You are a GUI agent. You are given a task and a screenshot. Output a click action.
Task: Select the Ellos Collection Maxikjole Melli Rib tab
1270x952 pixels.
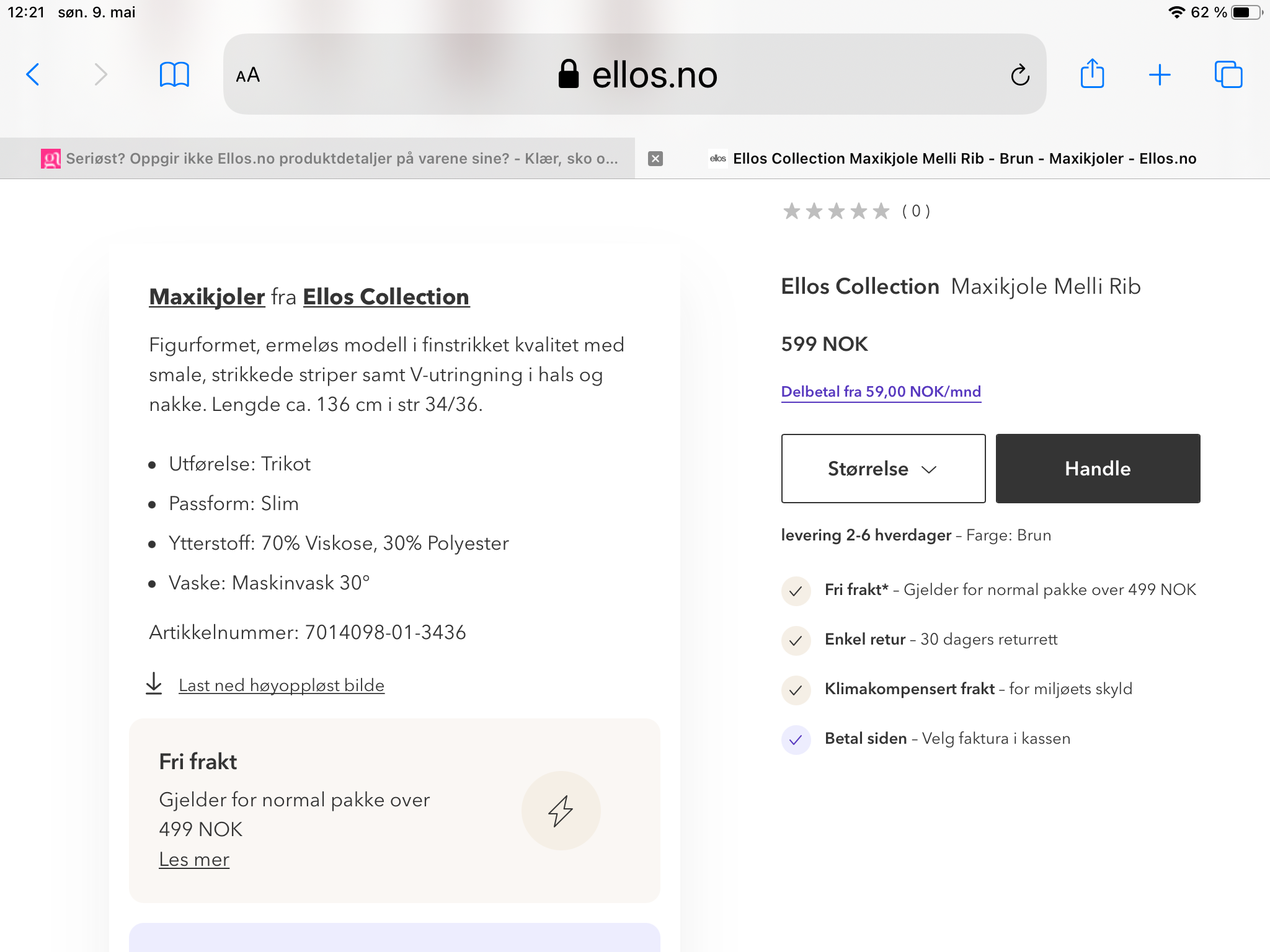point(952,159)
